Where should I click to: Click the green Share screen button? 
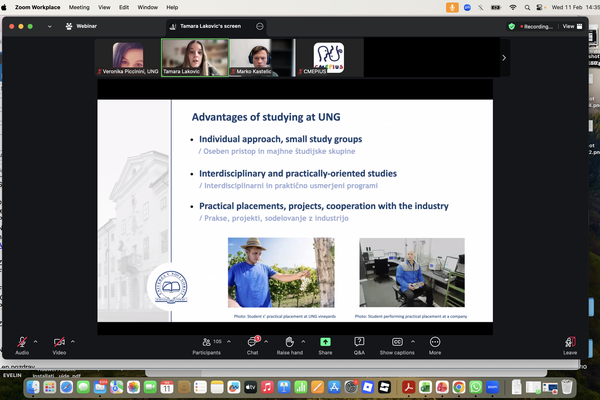pos(325,345)
